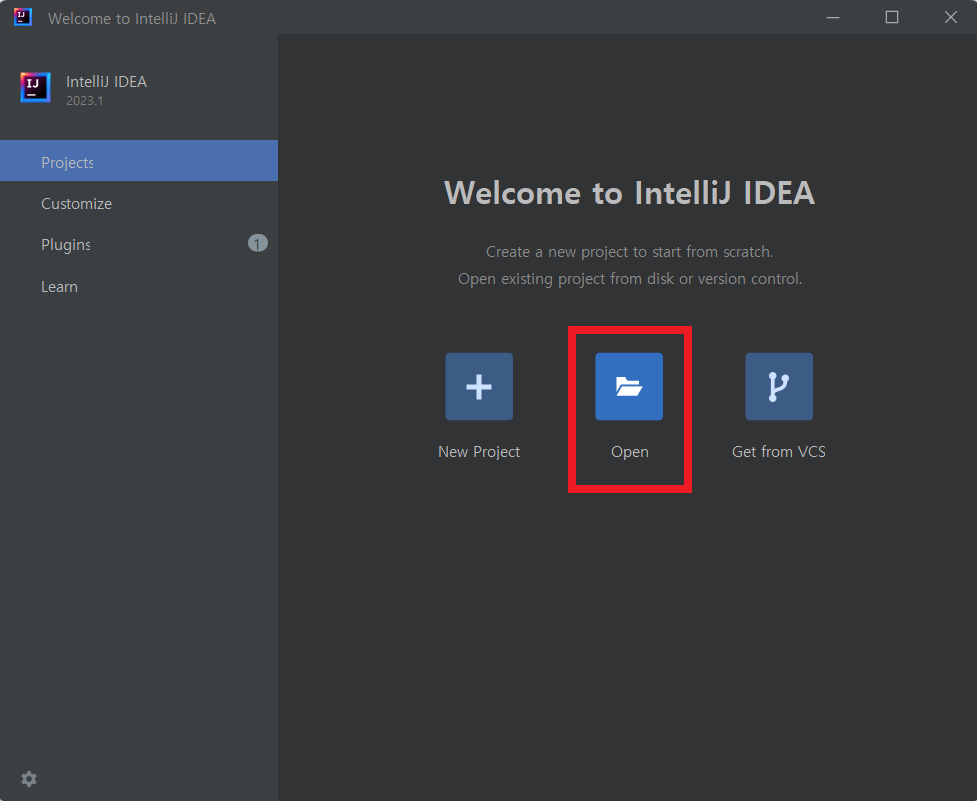Open the Plugins tab

click(139, 245)
